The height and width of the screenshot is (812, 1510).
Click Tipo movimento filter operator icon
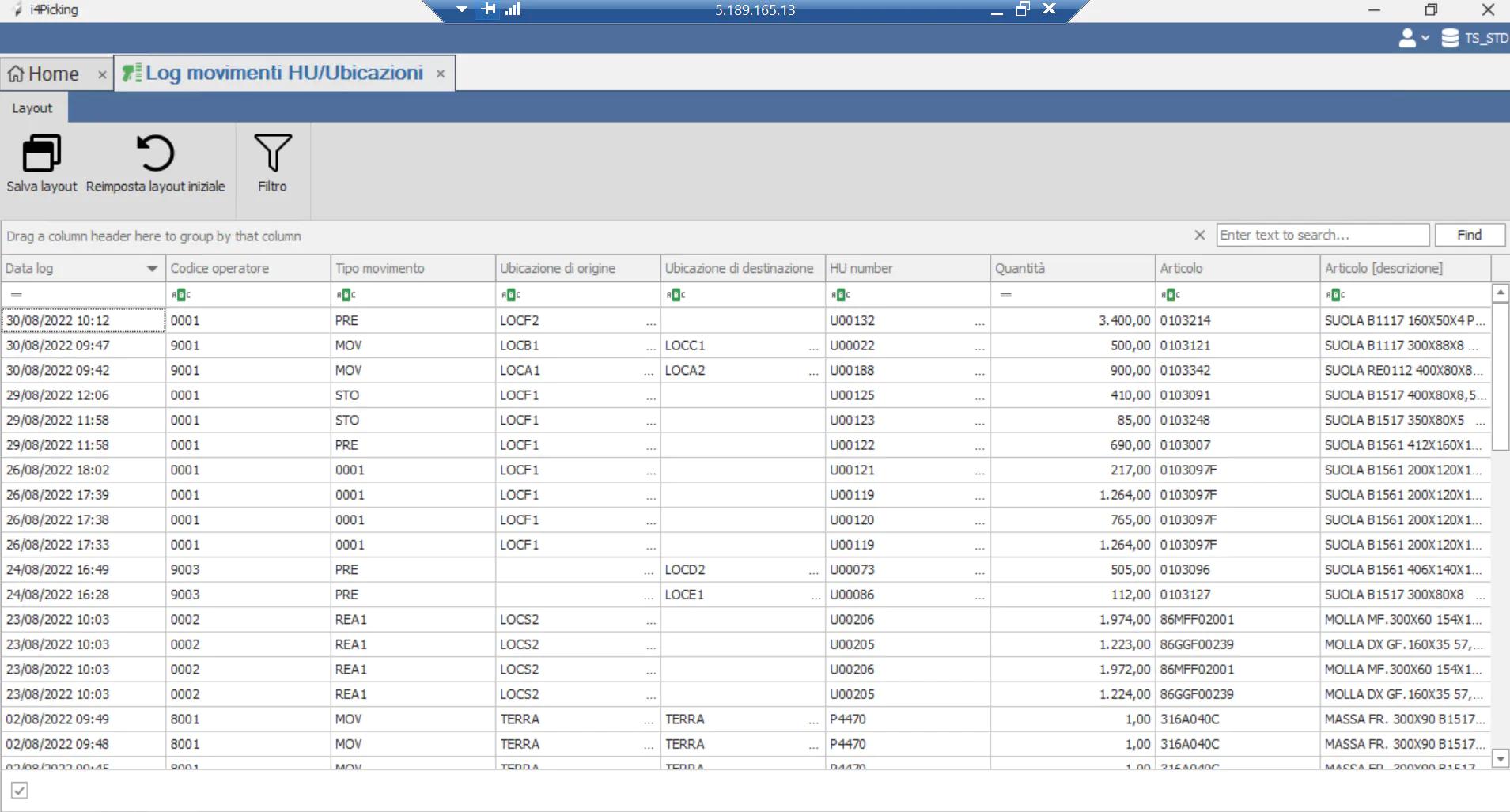346,295
